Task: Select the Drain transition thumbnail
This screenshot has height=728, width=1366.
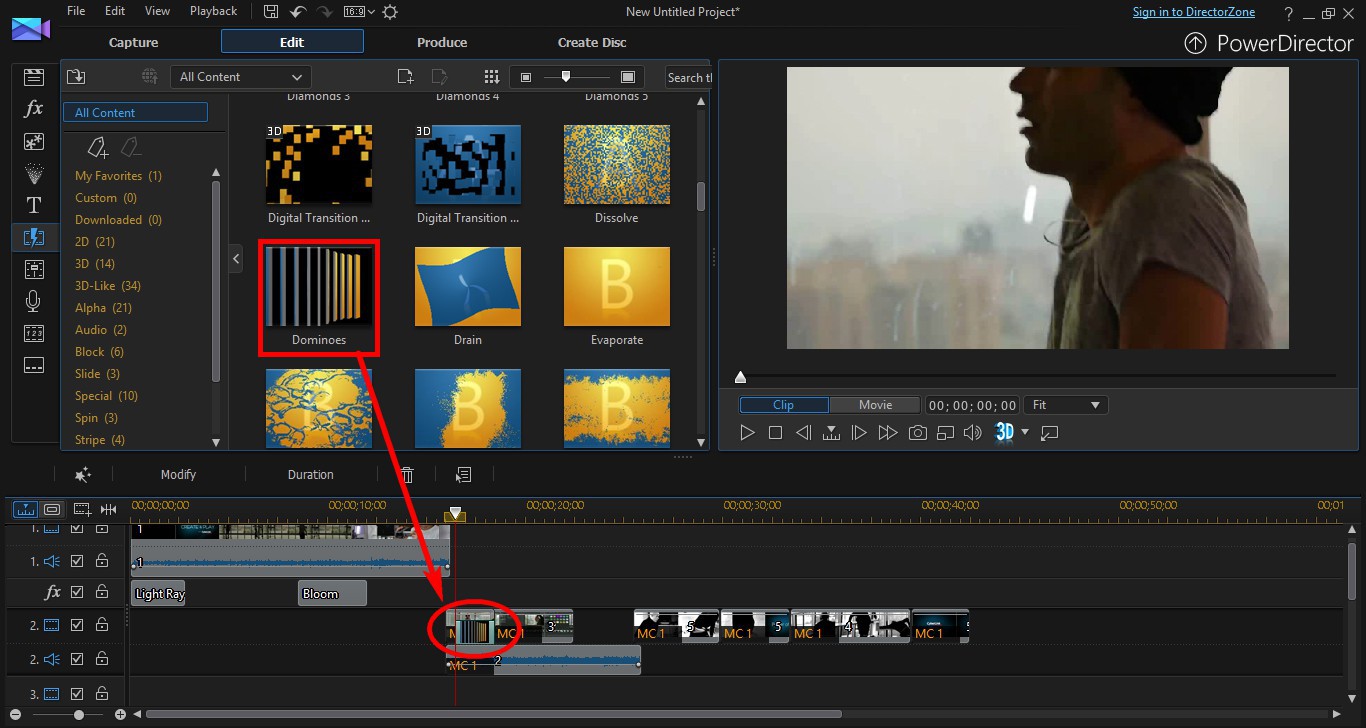Action: [x=468, y=287]
